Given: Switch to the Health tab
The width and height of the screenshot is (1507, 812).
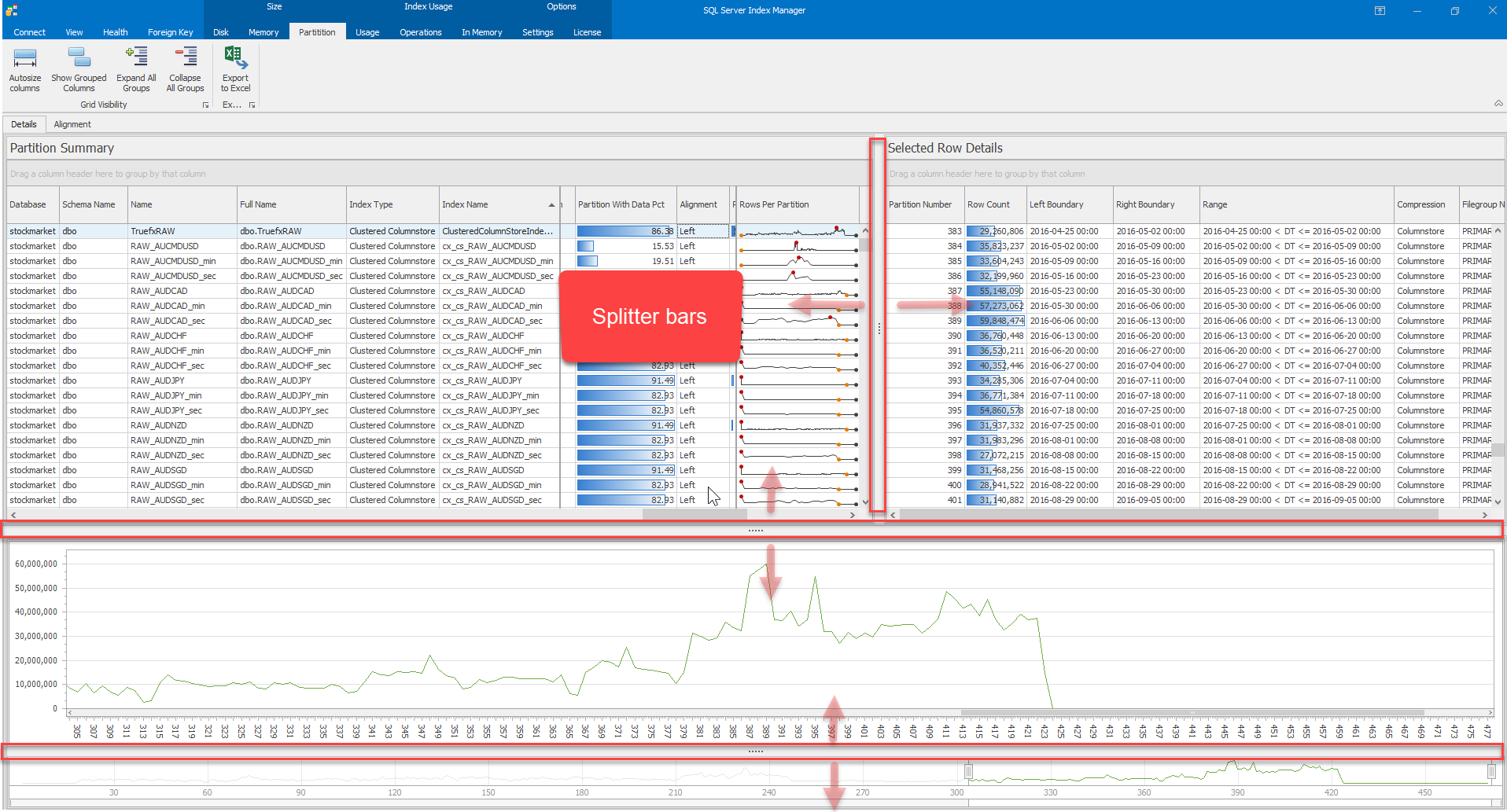Looking at the screenshot, I should (115, 32).
